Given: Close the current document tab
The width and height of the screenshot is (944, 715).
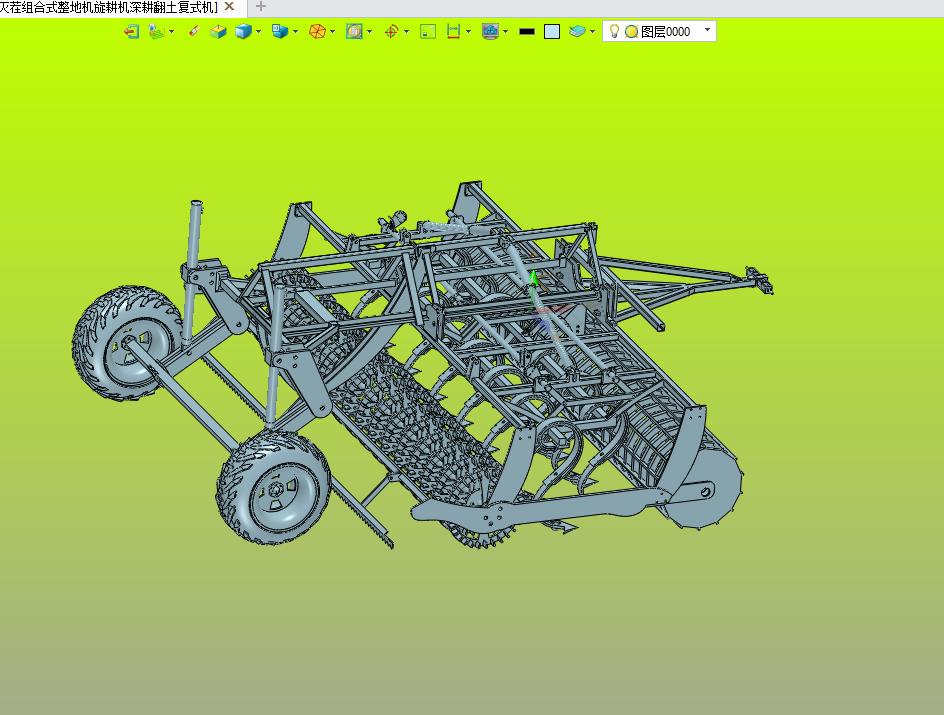Looking at the screenshot, I should pos(229,7).
